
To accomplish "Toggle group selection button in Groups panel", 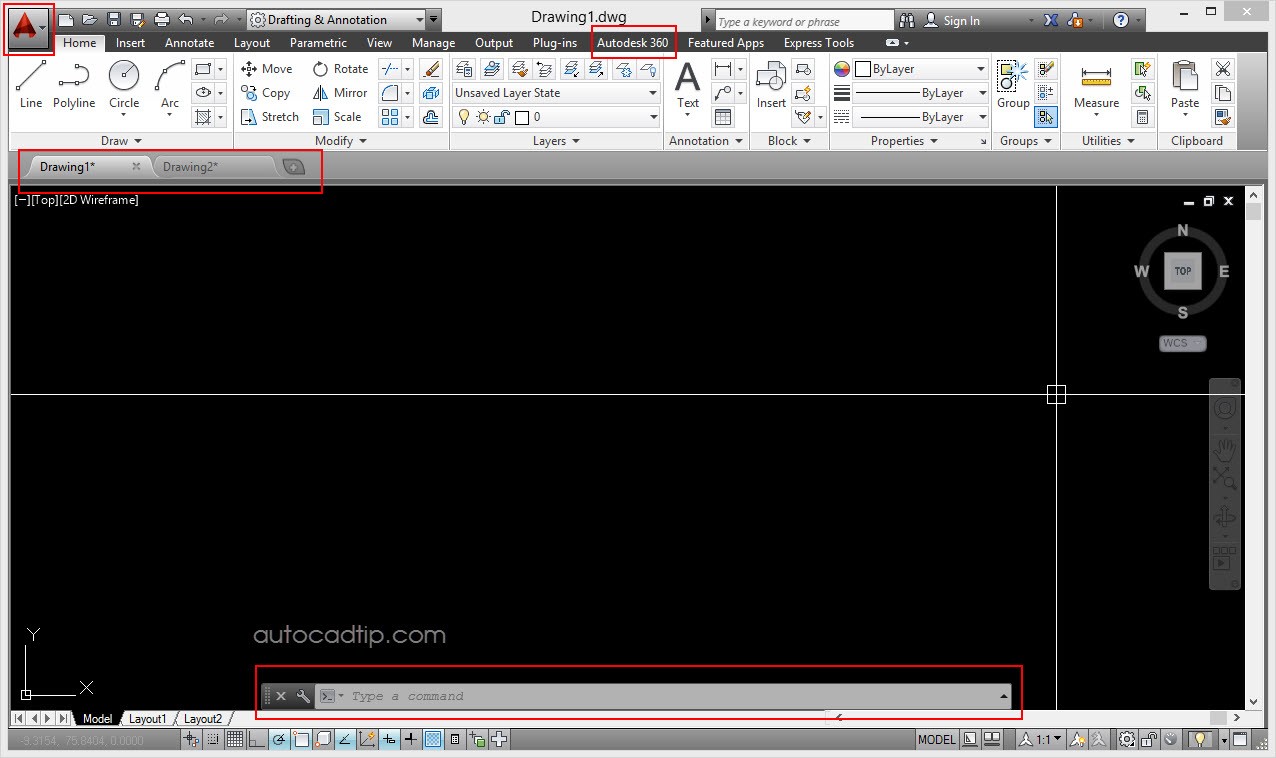I will pos(1045,117).
